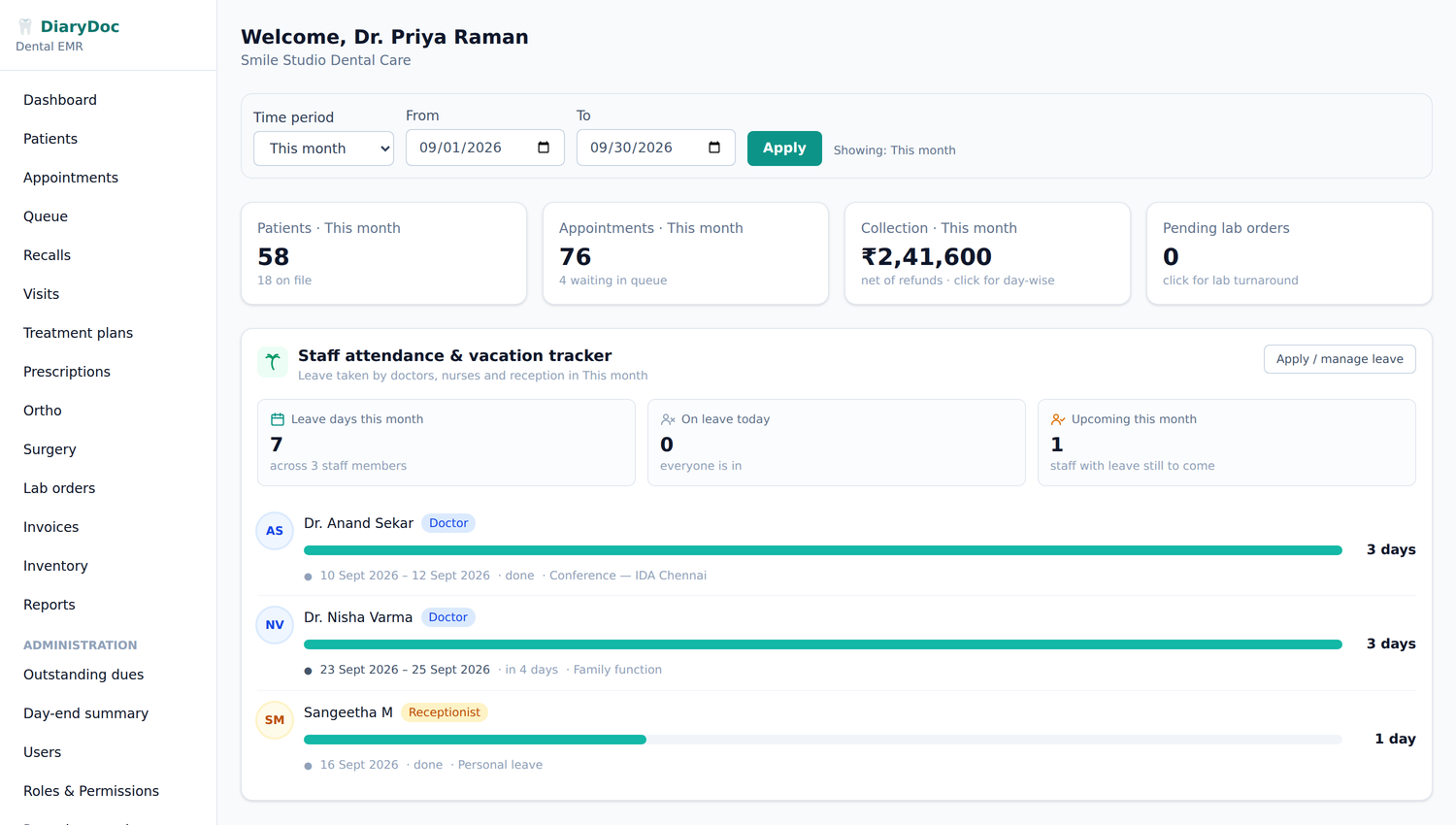The image size is (1456, 825).
Task: Open the From date calendar picker icon
Action: click(x=544, y=148)
